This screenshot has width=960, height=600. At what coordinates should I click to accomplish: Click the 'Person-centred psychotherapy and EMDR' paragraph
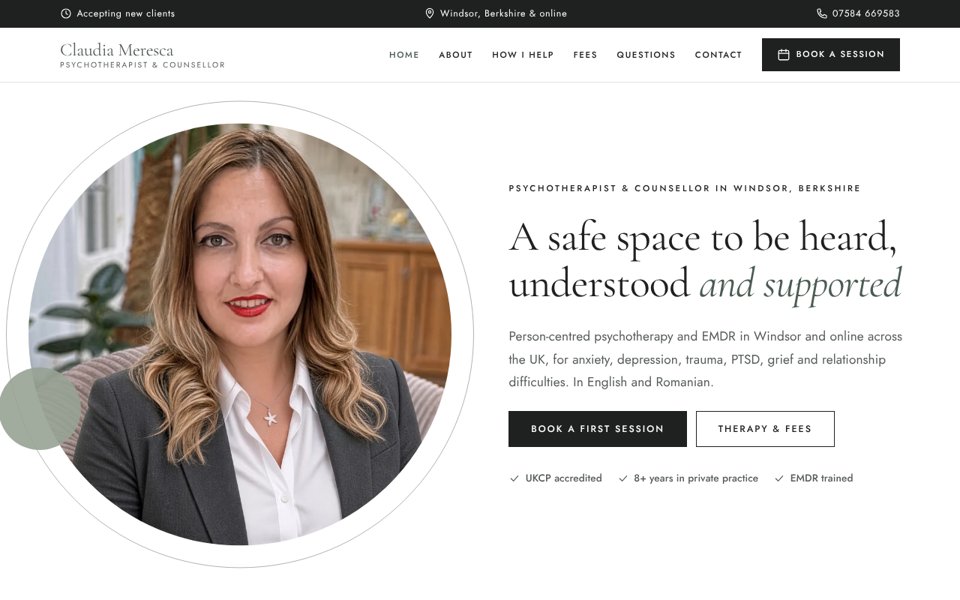(705, 359)
